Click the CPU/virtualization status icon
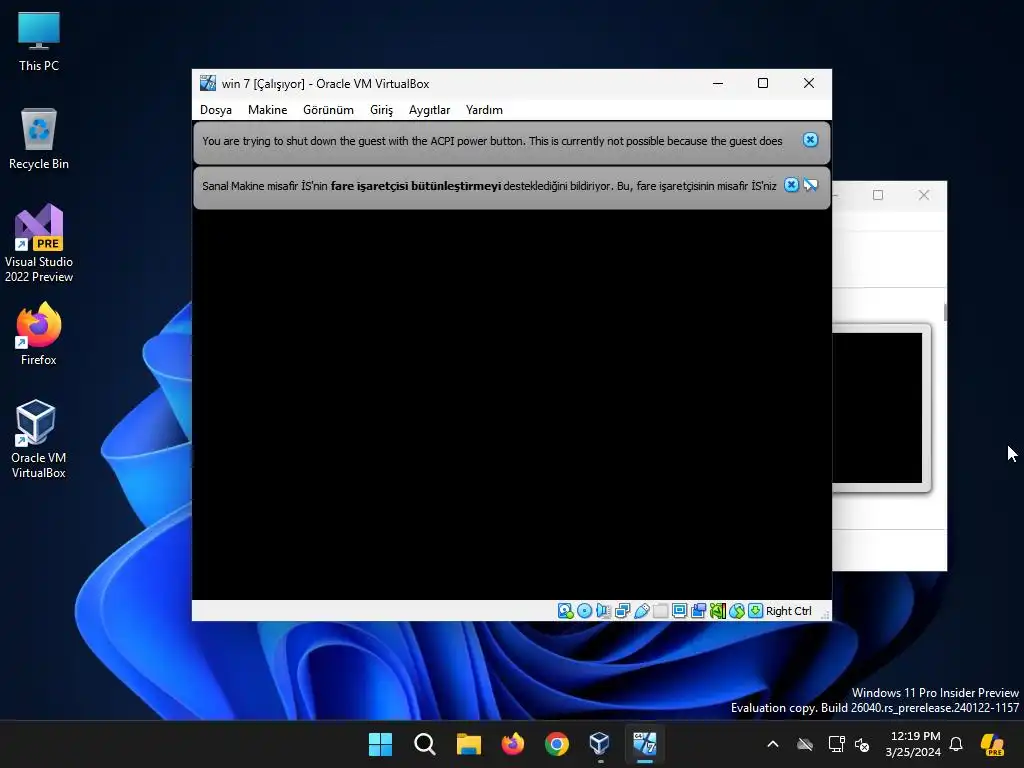 pyautogui.click(x=717, y=611)
